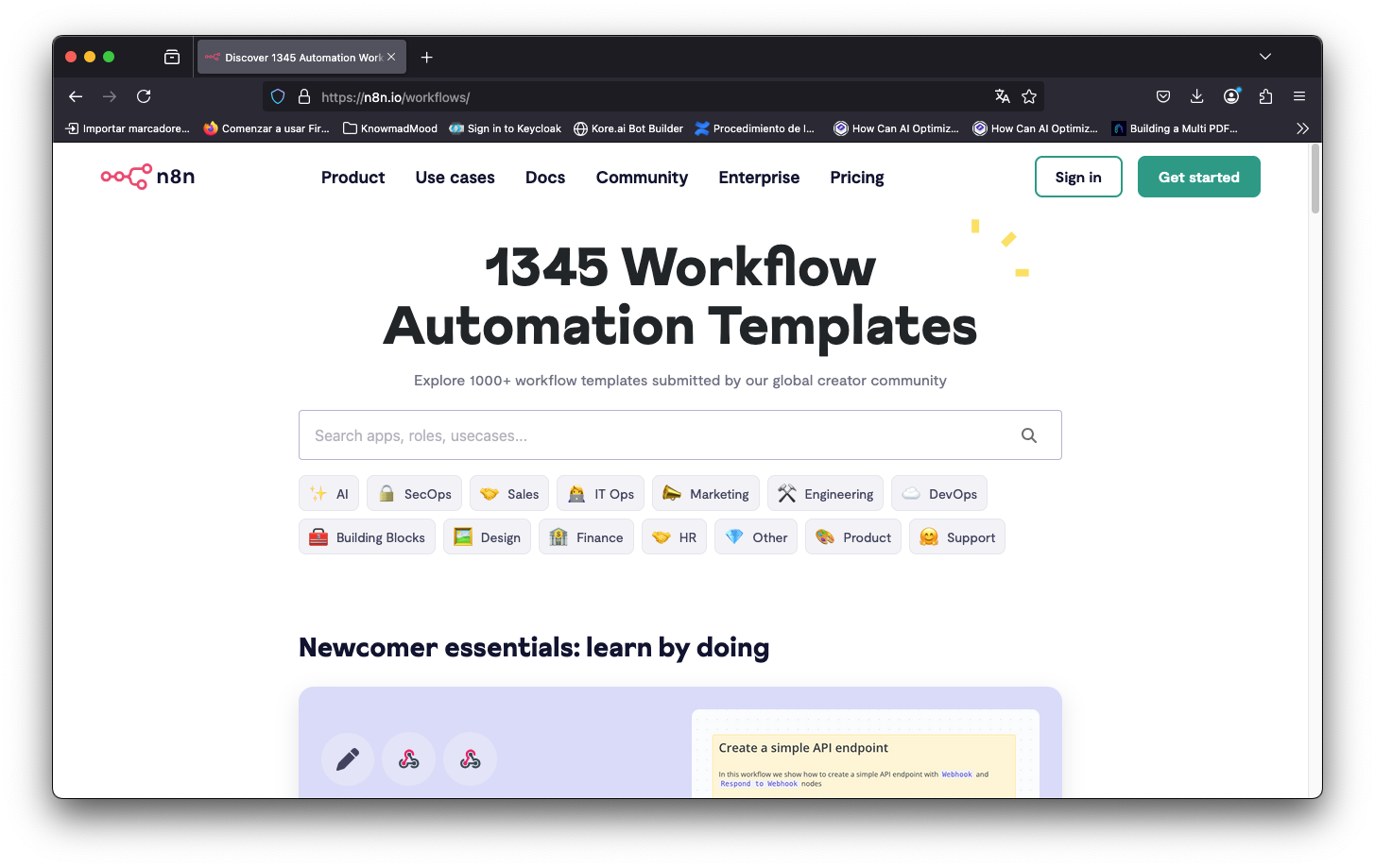Open the KnowmadMood bookmarks folder
The width and height of the screenshot is (1375, 868).
(390, 128)
